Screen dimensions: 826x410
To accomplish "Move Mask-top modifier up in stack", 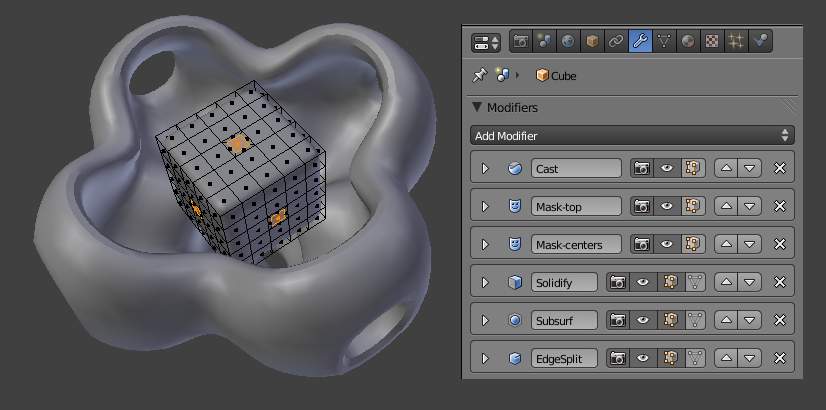I will point(726,207).
